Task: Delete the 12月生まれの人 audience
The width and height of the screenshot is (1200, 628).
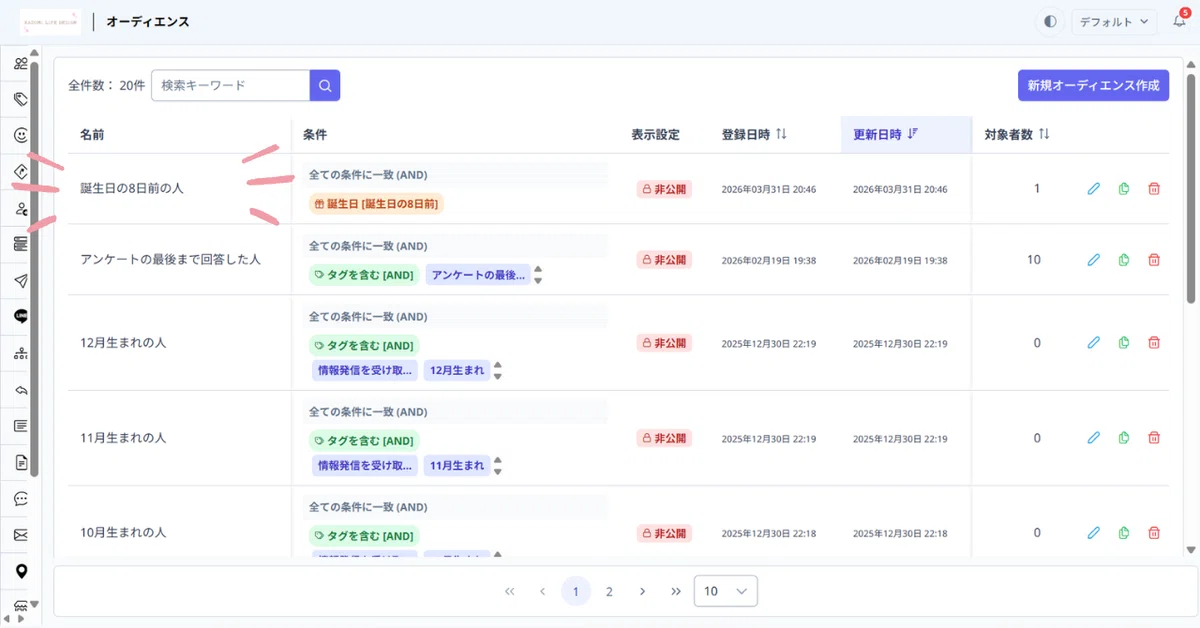Action: click(1154, 342)
